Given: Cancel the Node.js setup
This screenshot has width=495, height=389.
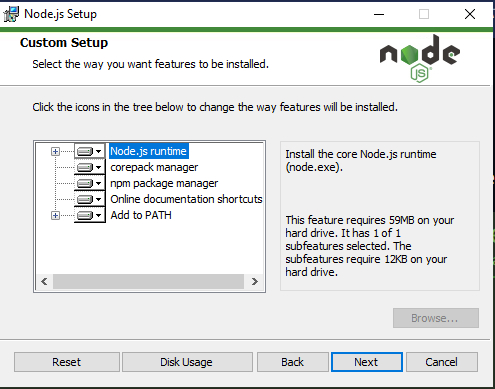Looking at the screenshot, I should point(442,362).
